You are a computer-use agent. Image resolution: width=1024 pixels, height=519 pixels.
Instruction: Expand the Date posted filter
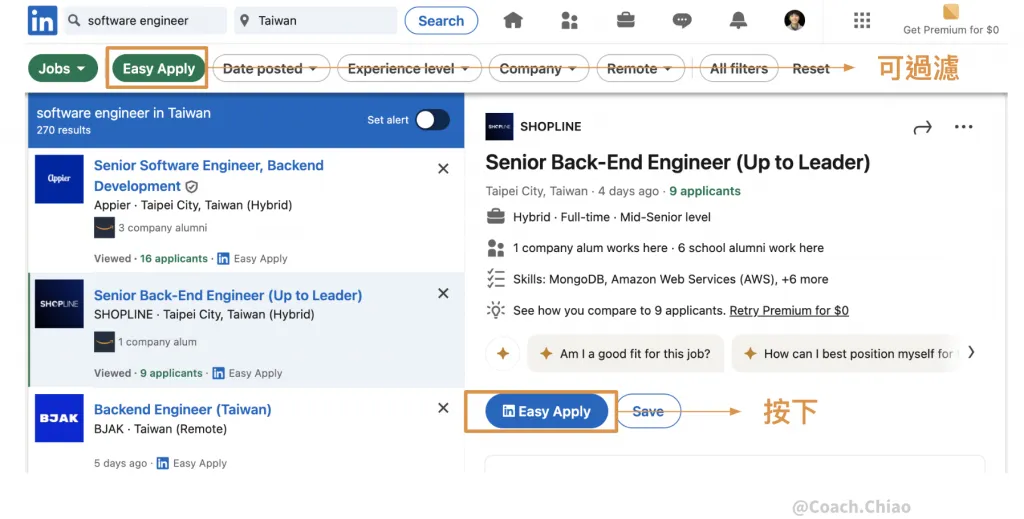click(270, 68)
